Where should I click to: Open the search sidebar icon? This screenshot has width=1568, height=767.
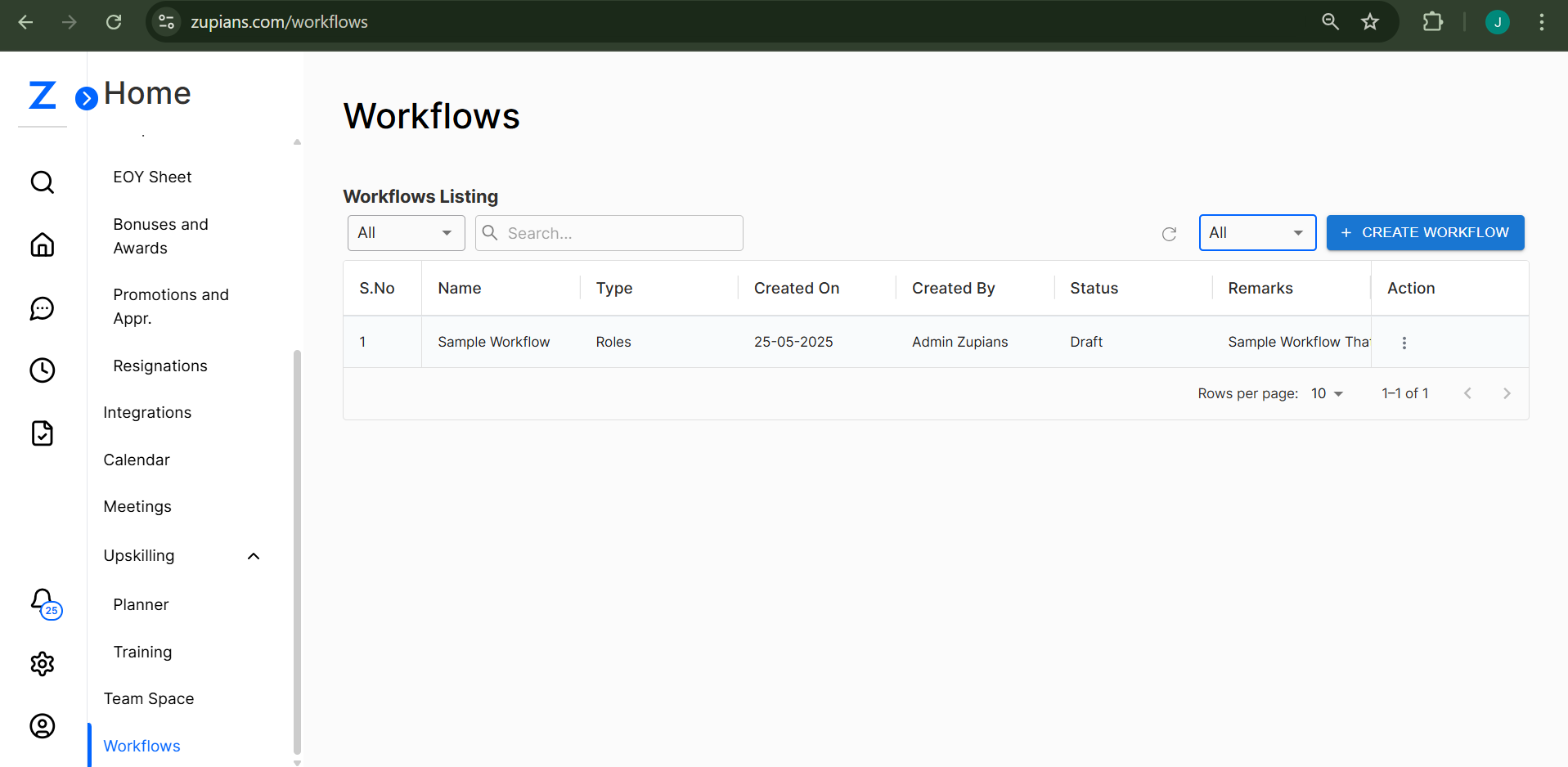(x=42, y=182)
